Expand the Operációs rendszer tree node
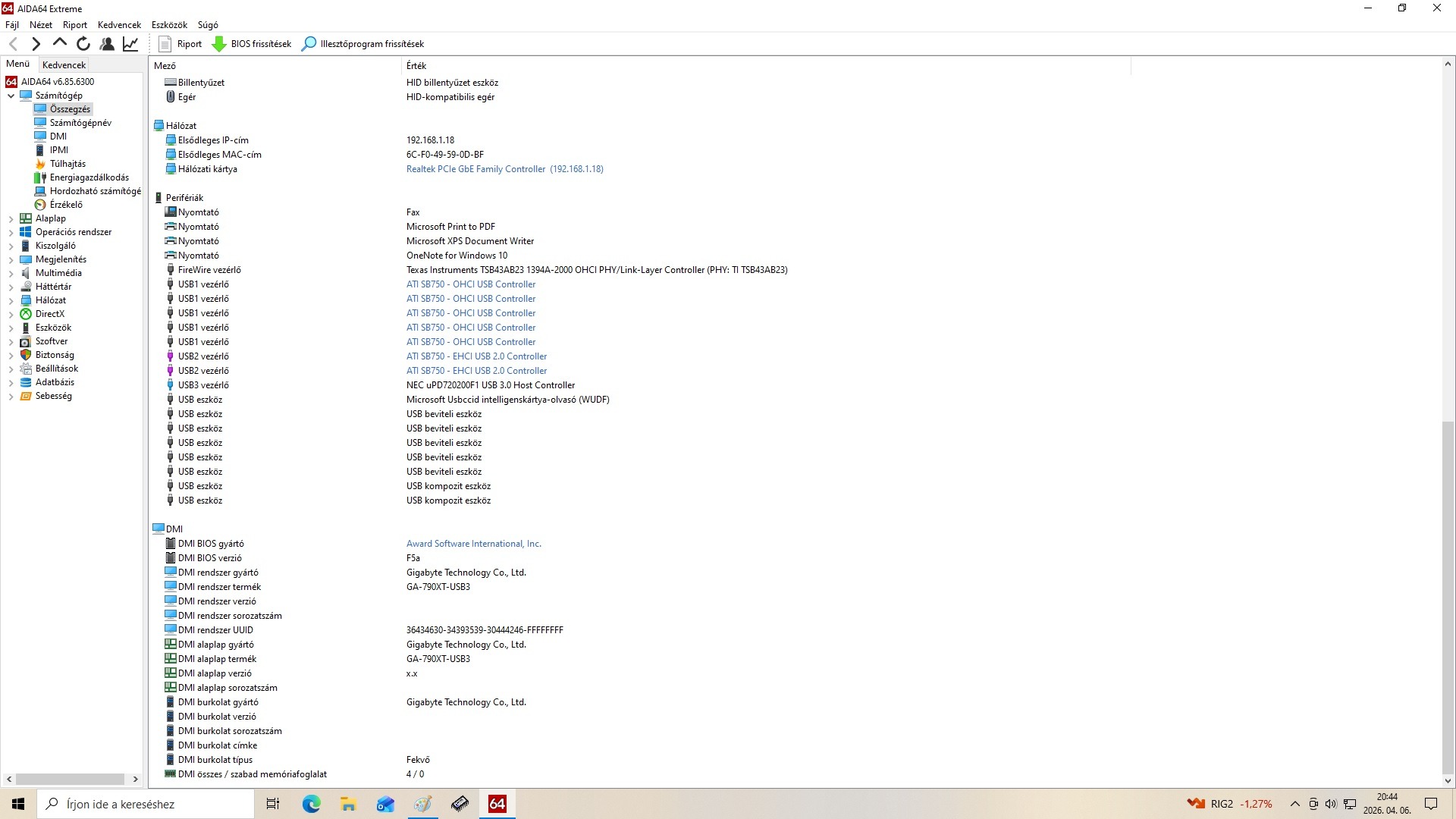 pos(11,233)
